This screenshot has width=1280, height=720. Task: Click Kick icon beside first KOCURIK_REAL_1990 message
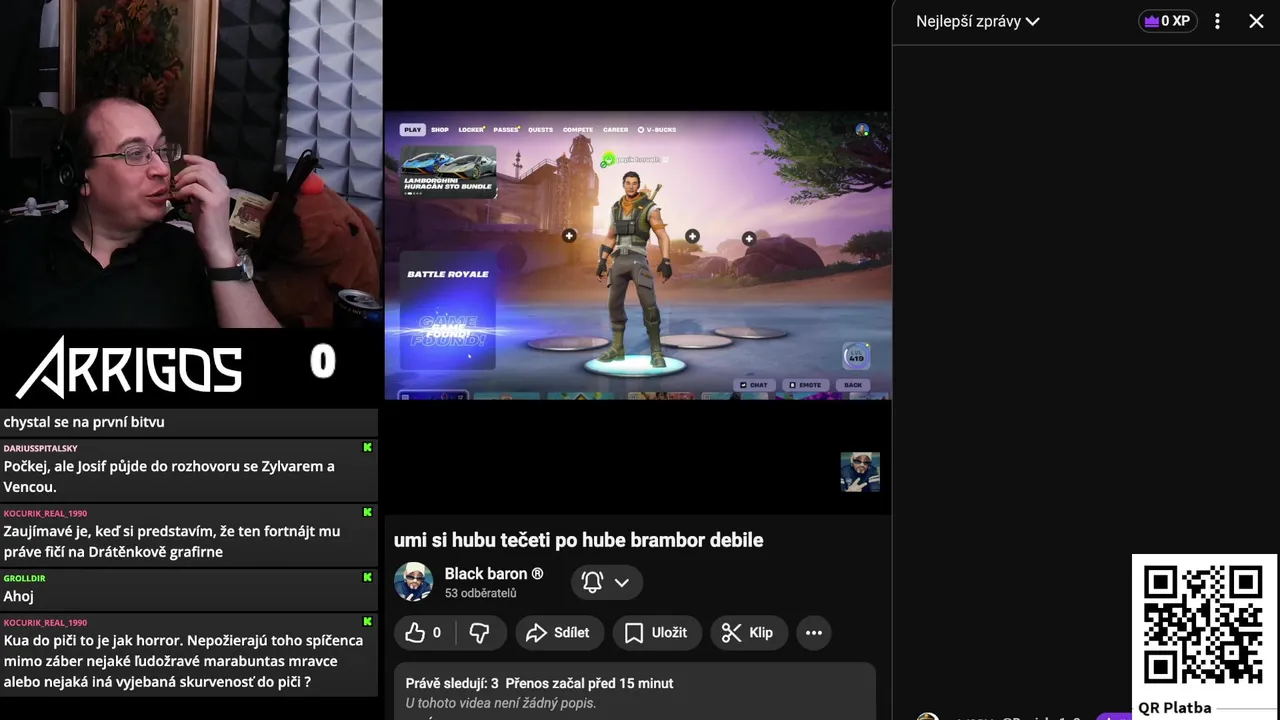coord(367,513)
